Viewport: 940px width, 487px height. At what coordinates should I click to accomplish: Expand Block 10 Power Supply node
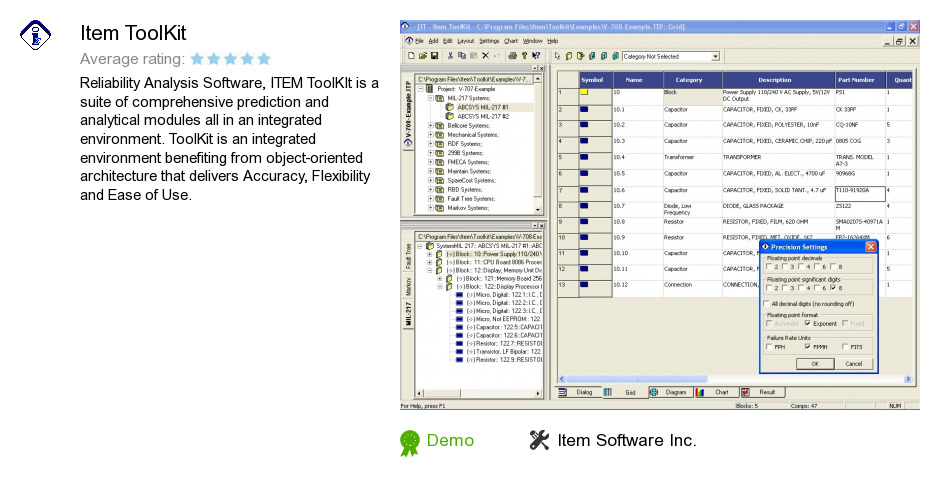[x=429, y=254]
